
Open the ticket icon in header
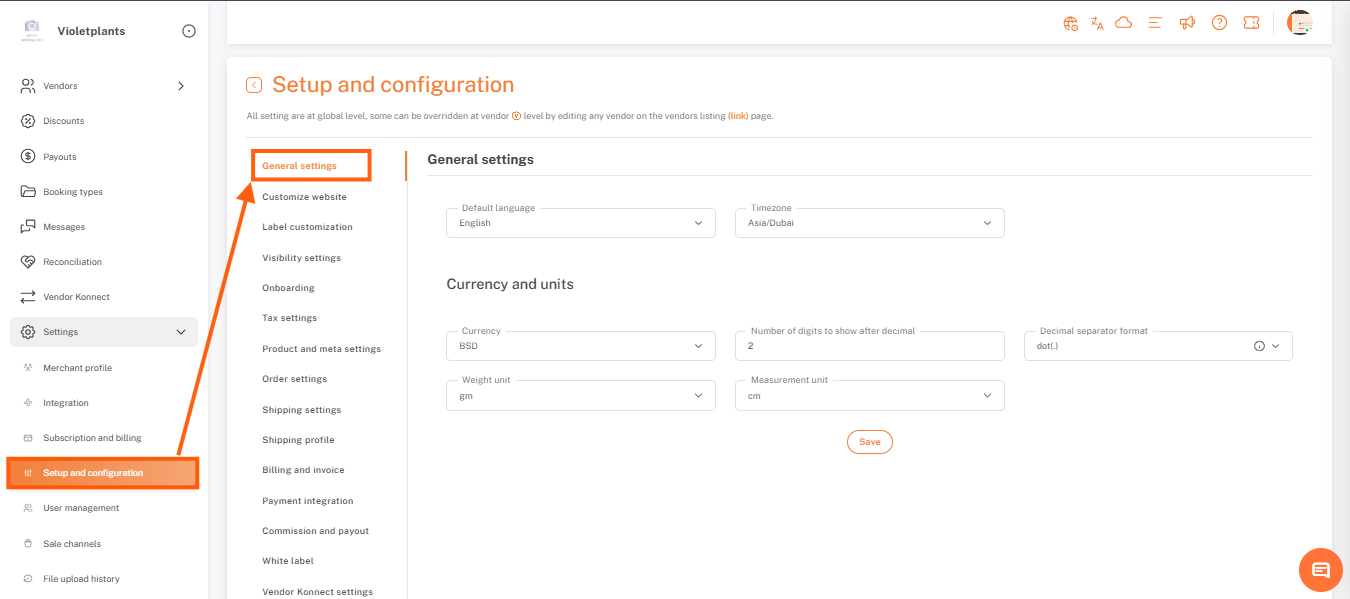click(x=1251, y=23)
